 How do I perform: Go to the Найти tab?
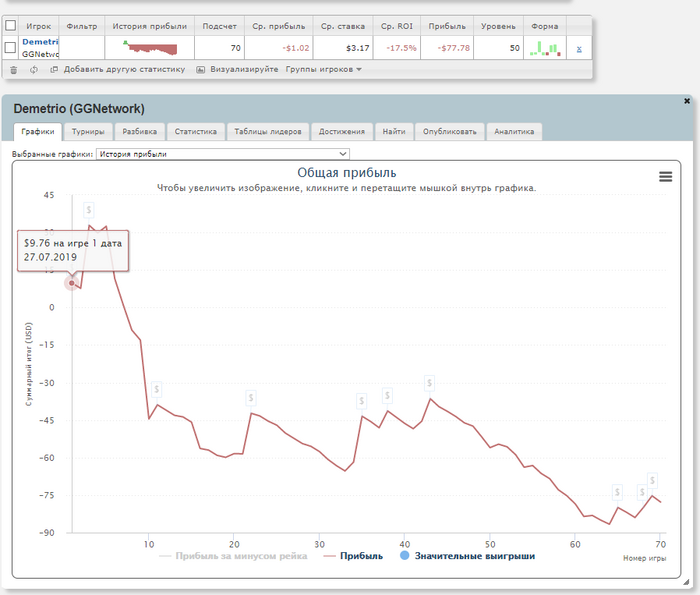point(394,132)
